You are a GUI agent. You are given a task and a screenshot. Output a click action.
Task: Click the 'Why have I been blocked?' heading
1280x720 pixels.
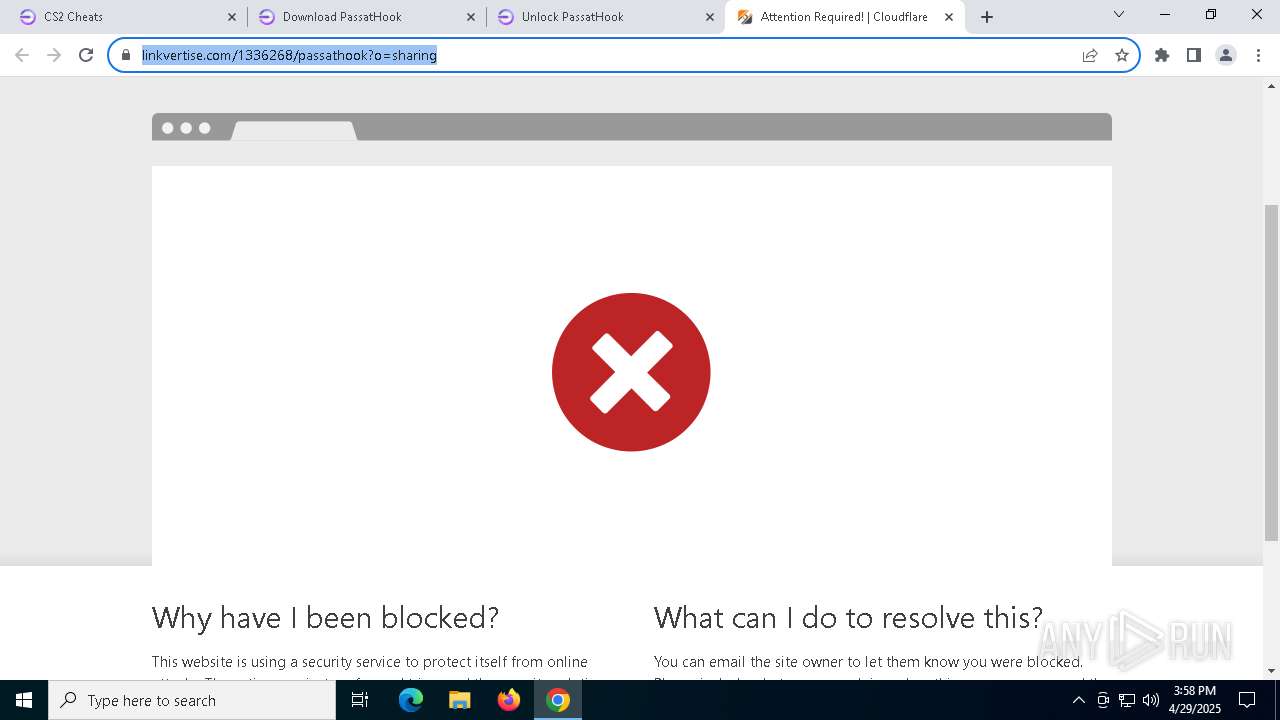pos(325,617)
